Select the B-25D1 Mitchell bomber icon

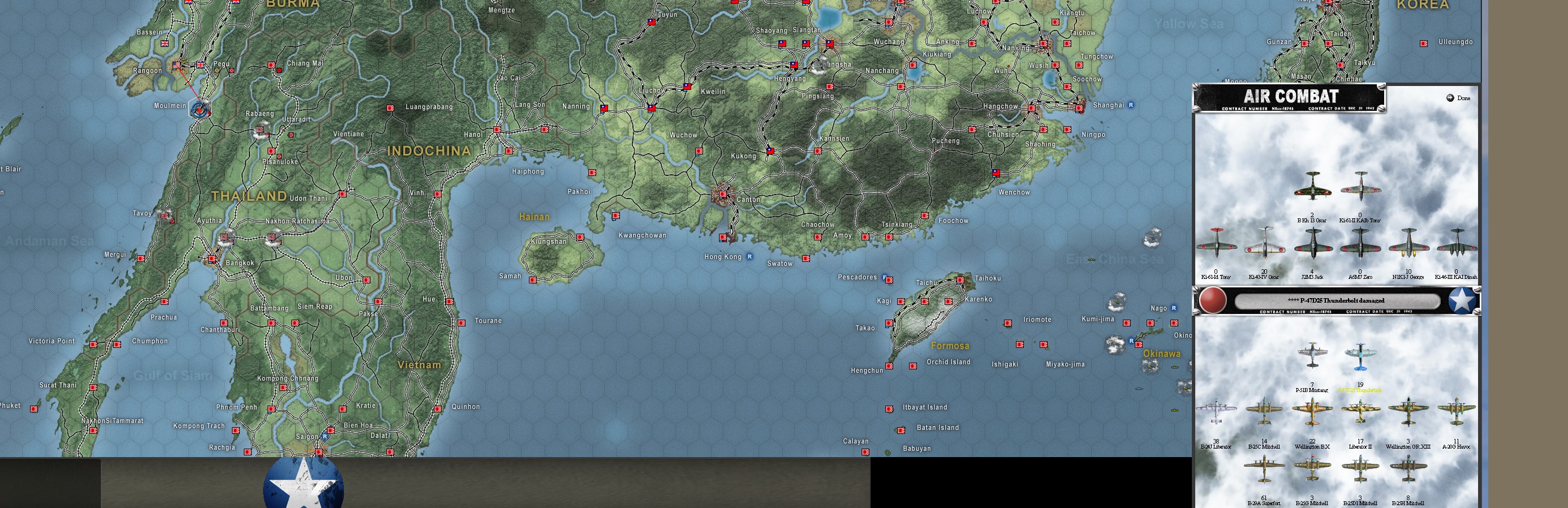pyautogui.click(x=1360, y=469)
